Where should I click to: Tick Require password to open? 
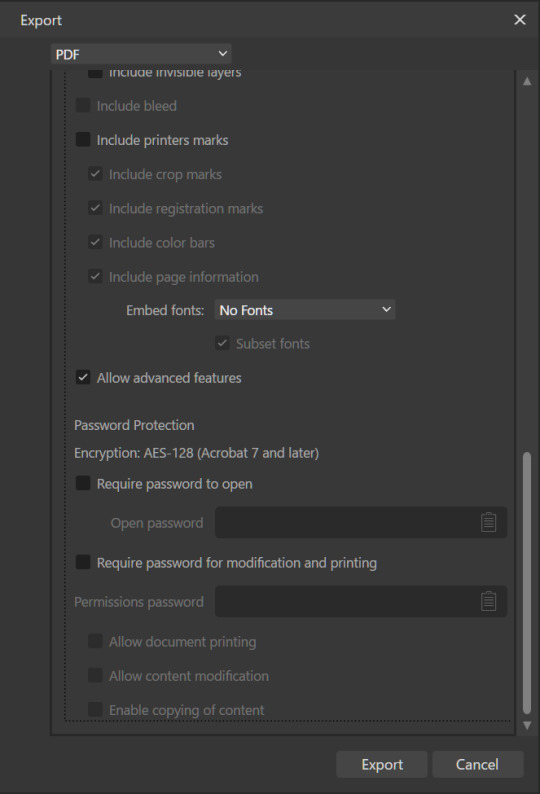tap(83, 483)
